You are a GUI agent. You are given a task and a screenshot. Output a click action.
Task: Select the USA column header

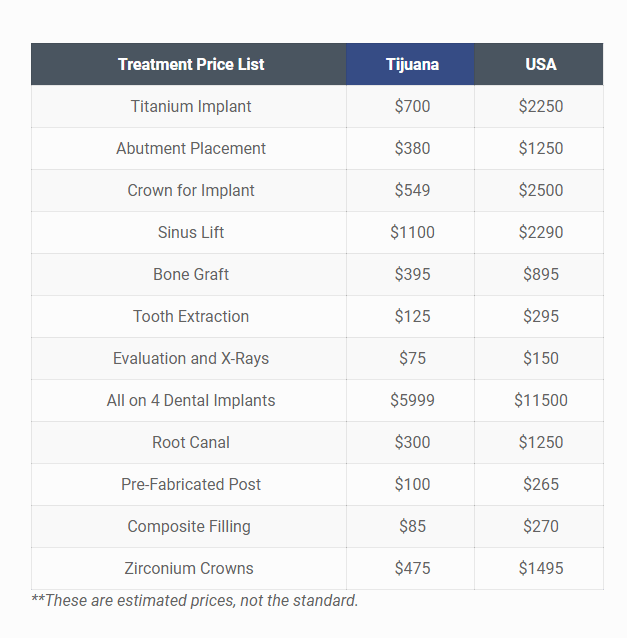coord(540,64)
